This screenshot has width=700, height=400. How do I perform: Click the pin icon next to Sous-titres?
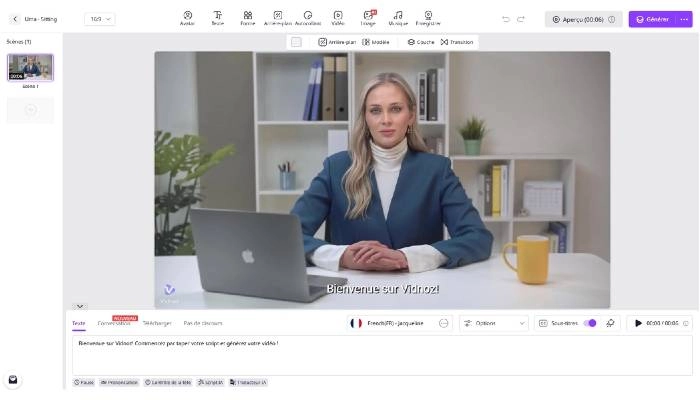[610, 323]
